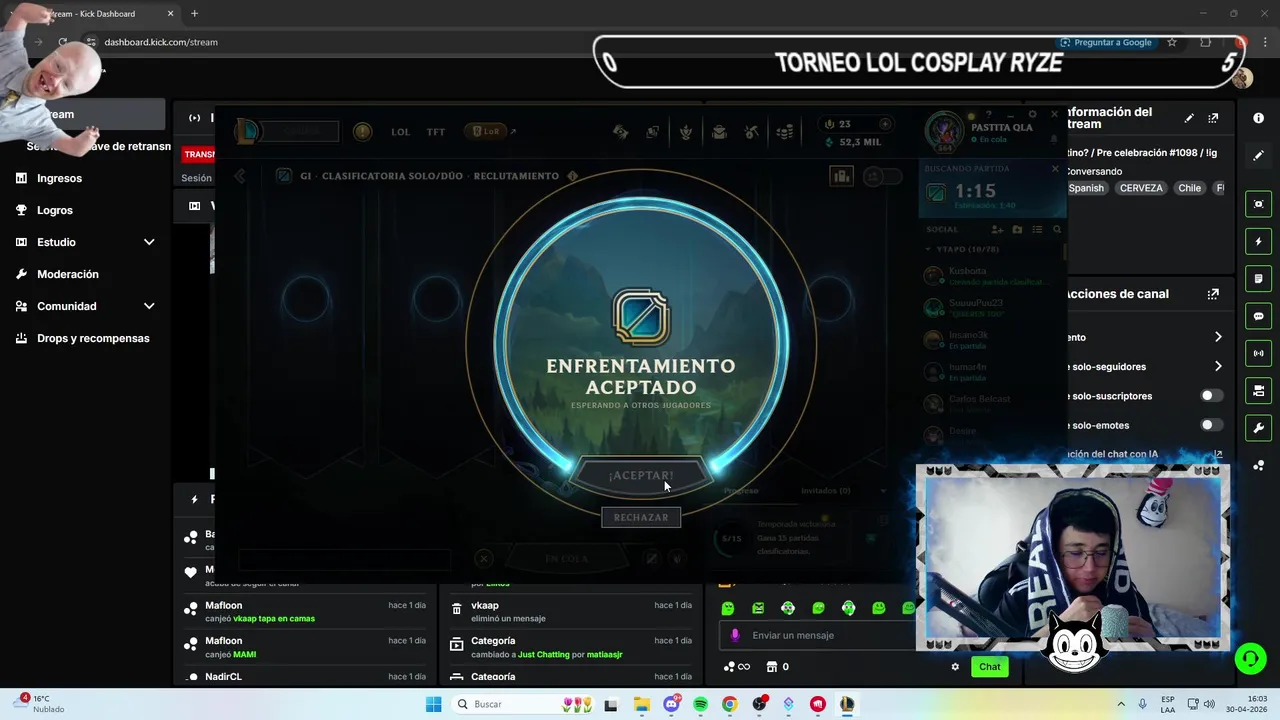This screenshot has width=1280, height=720.
Task: Select friend SuuuuPuu23 in the friends list
Action: click(992, 307)
